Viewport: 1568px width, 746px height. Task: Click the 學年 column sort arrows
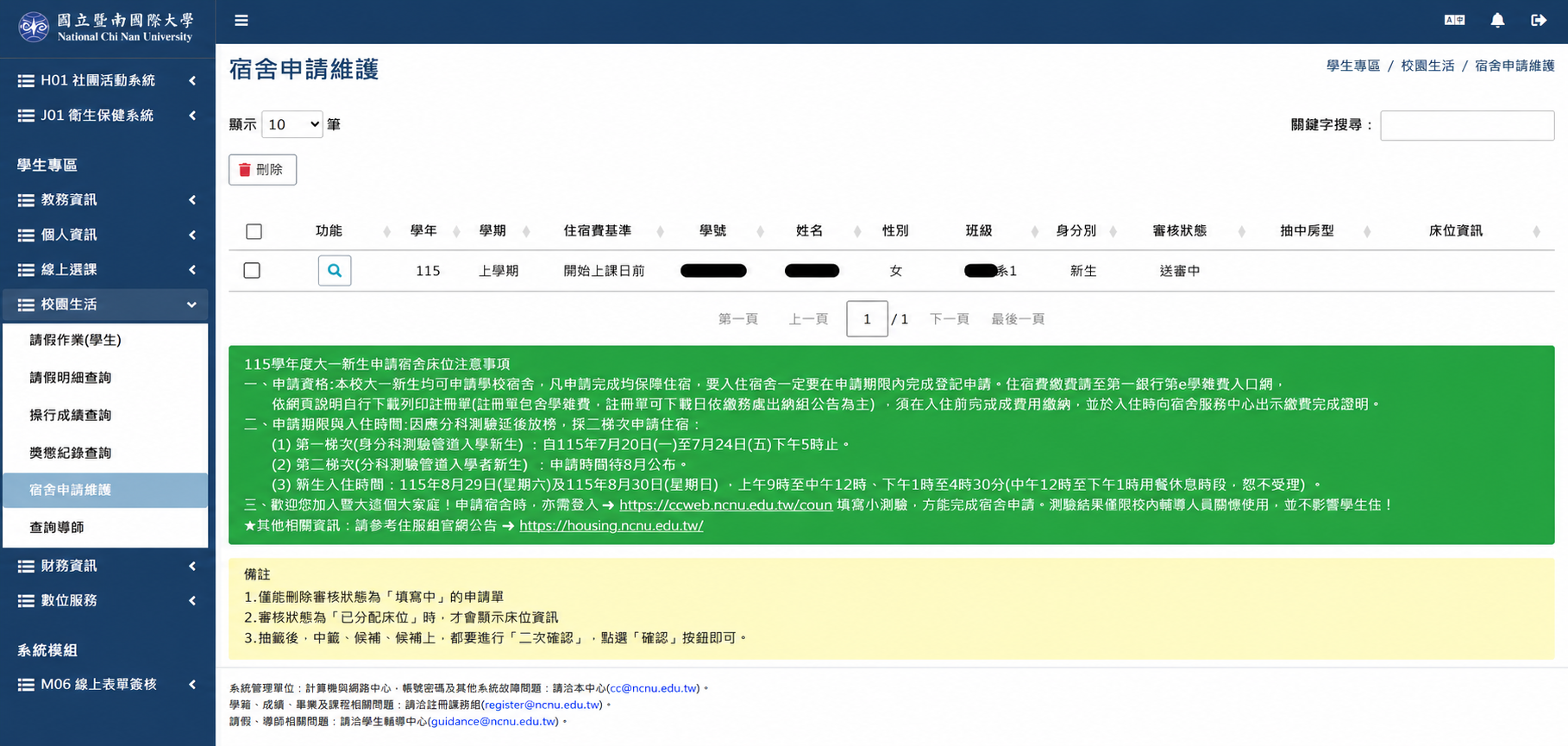[x=456, y=231]
